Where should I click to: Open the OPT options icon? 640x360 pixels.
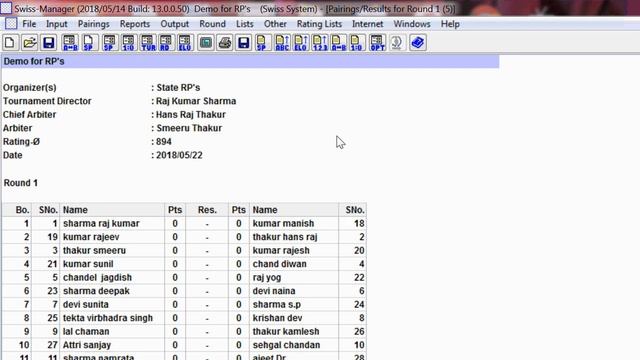(x=377, y=42)
